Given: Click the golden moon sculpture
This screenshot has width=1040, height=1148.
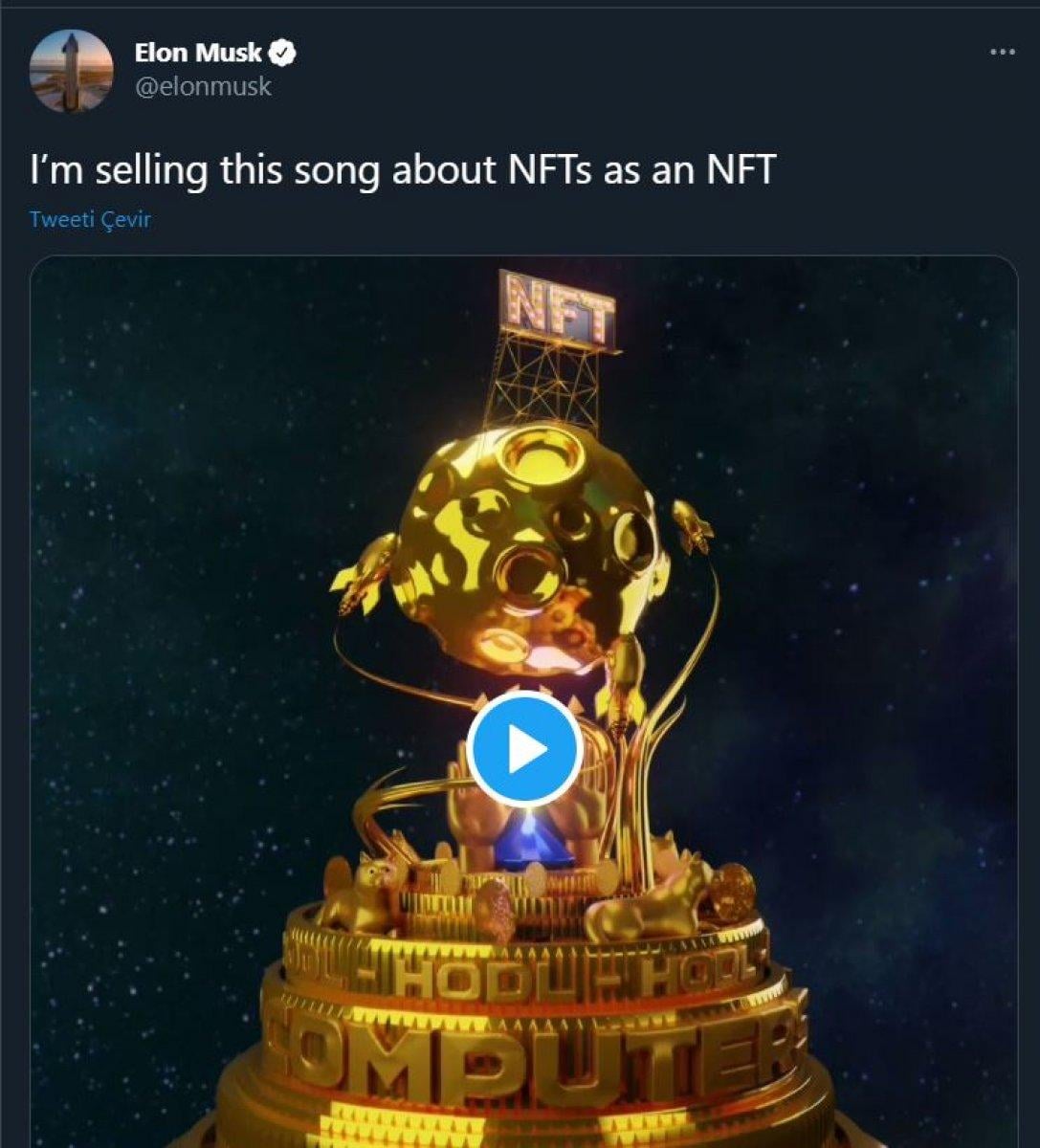Looking at the screenshot, I should (524, 545).
